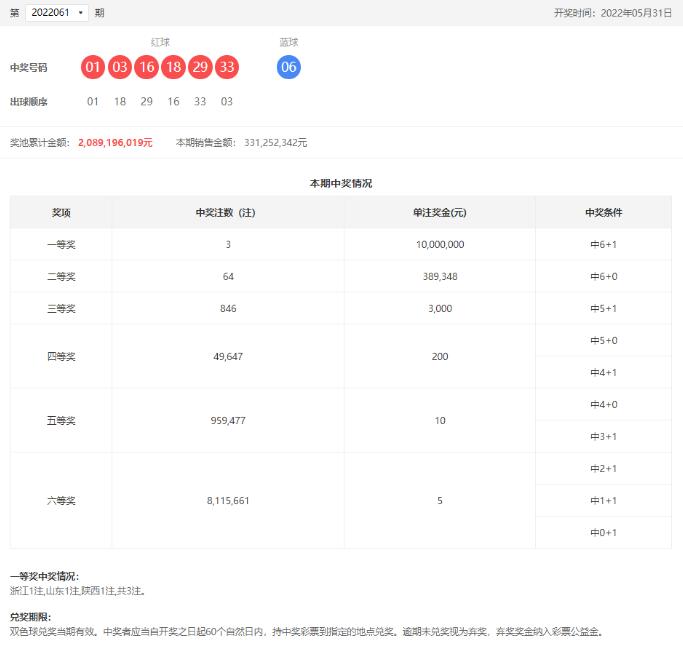Click the 中奖条件 column header
Image resolution: width=683 pixels, height=649 pixels.
(604, 213)
